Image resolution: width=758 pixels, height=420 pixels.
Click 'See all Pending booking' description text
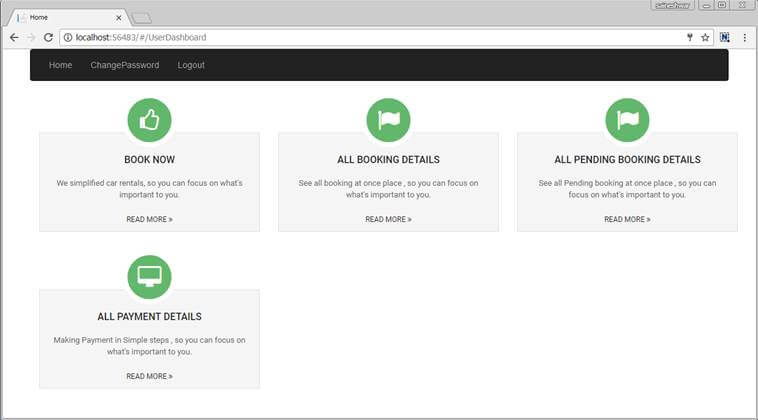point(627,189)
